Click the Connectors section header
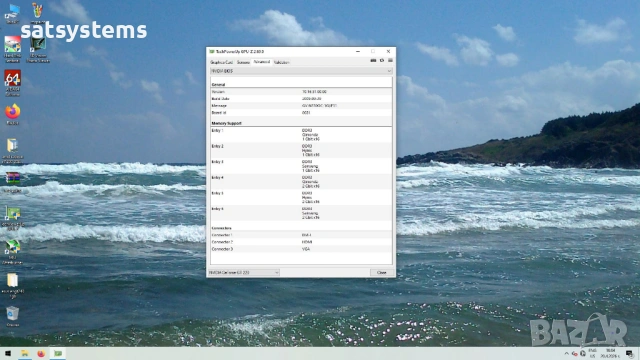 [x=221, y=228]
